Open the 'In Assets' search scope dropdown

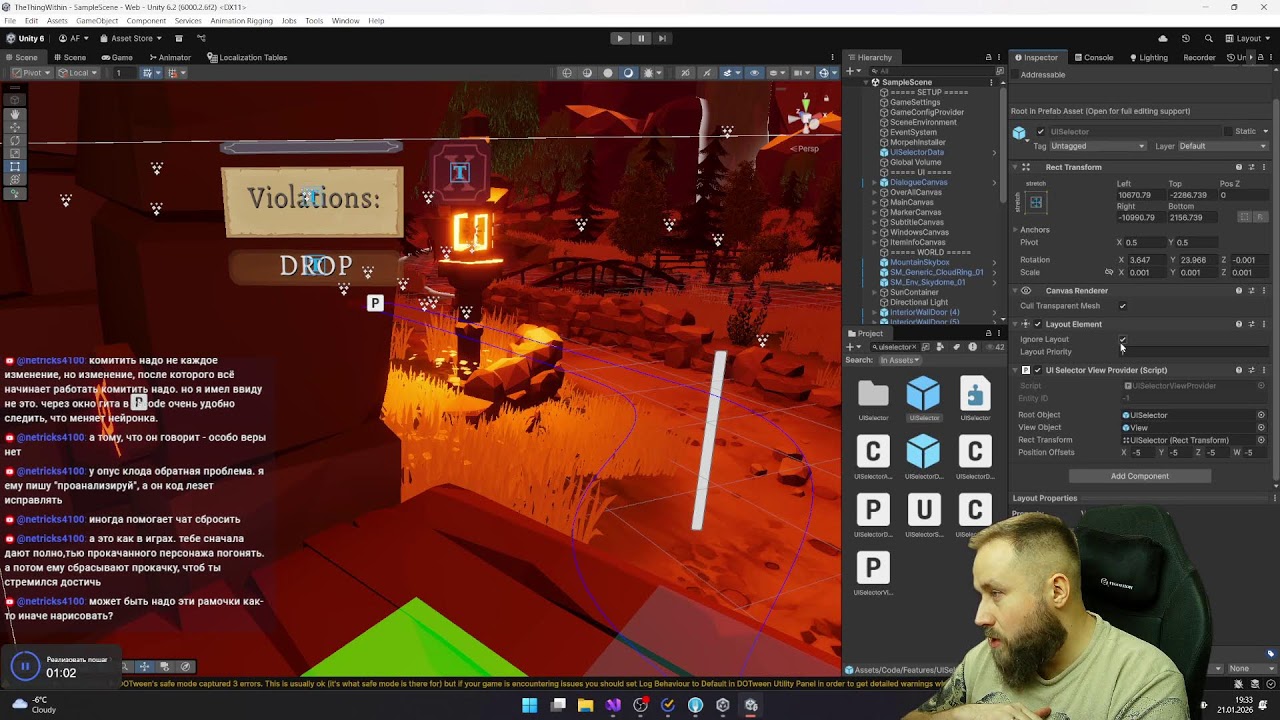coord(899,360)
